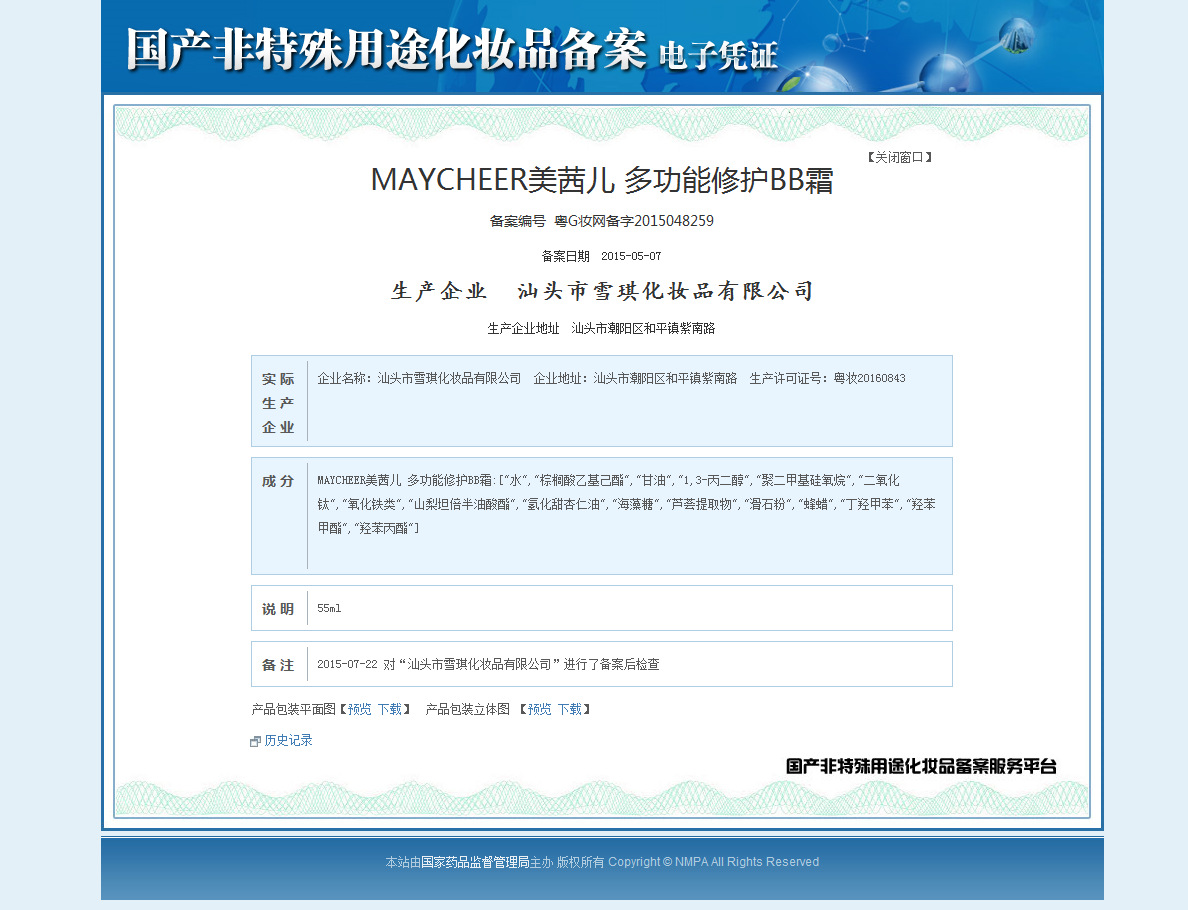This screenshot has width=1188, height=910.
Task: Select filing number 粤G妆网备字2015048259
Action: coord(634,221)
